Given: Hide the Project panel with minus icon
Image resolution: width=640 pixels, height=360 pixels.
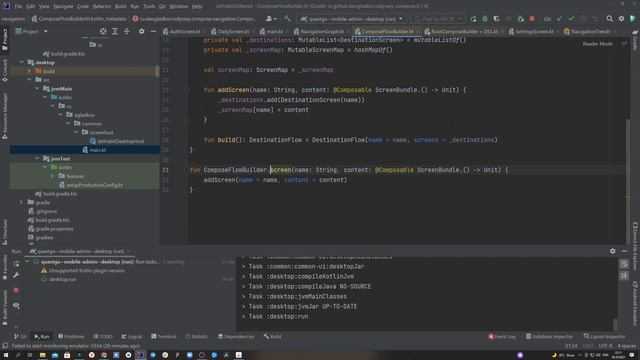Looking at the screenshot, I should [x=153, y=31].
